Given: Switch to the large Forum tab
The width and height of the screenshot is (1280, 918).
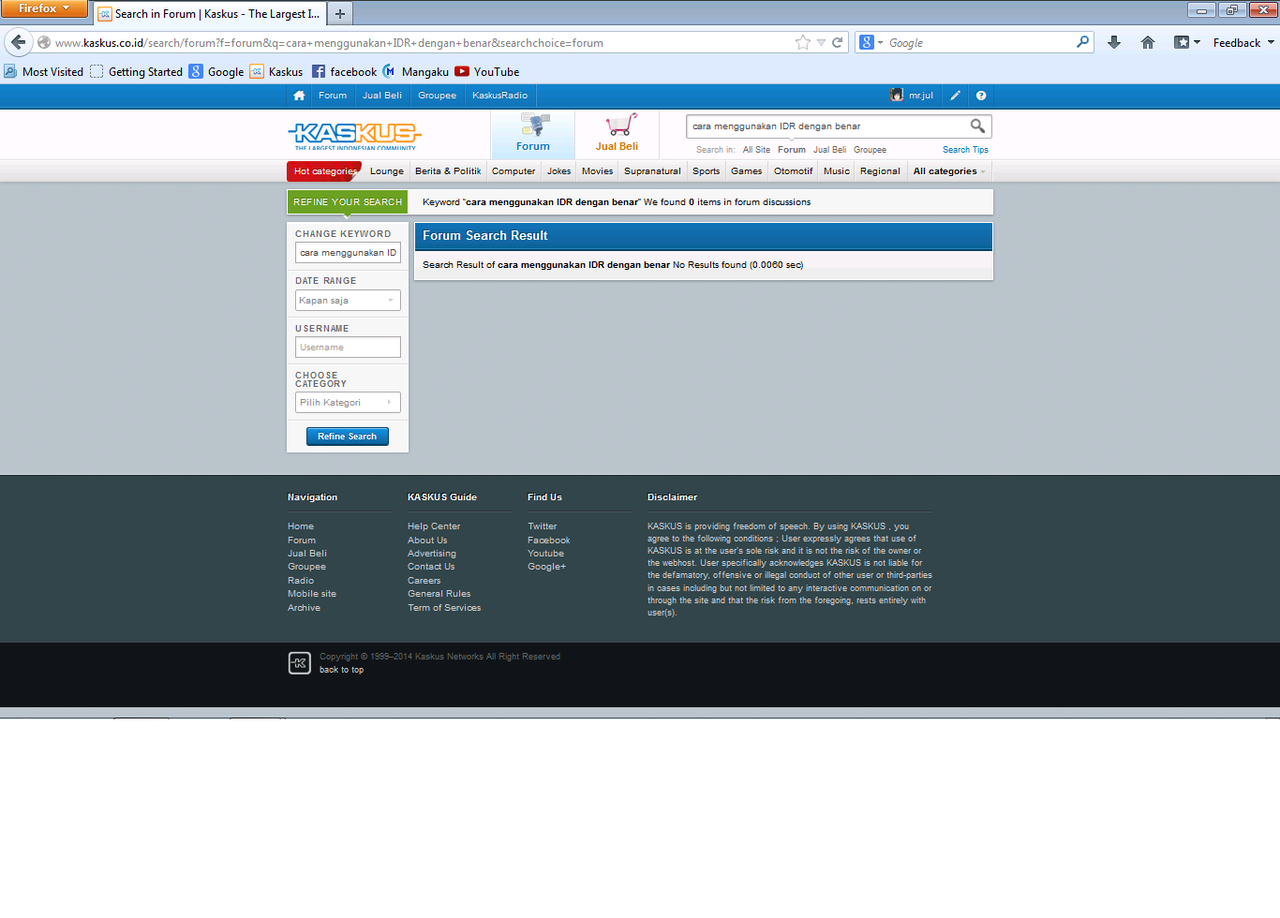Looking at the screenshot, I should coord(533,134).
